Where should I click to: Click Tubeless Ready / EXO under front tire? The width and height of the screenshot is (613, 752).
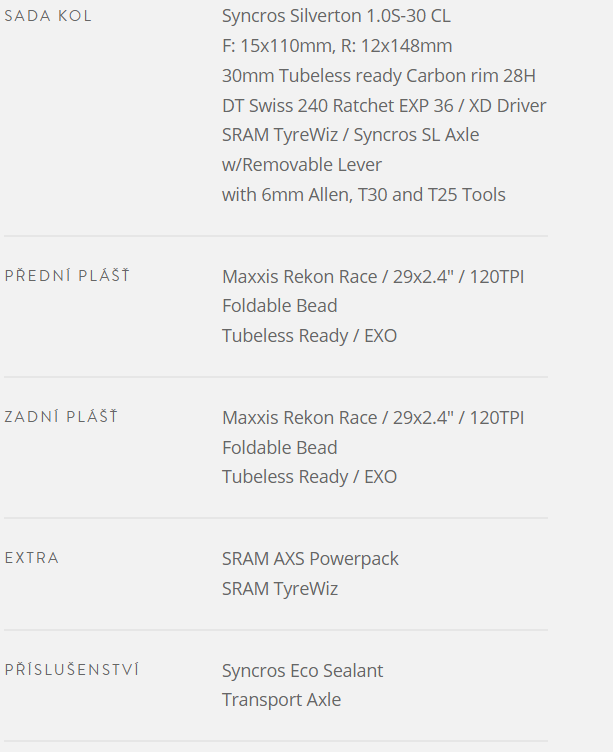tap(309, 336)
